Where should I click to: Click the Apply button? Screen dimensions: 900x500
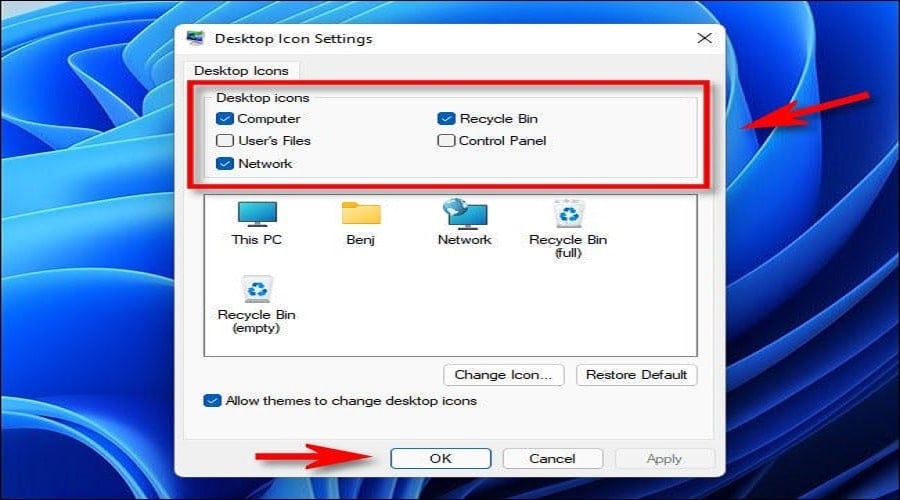click(664, 459)
